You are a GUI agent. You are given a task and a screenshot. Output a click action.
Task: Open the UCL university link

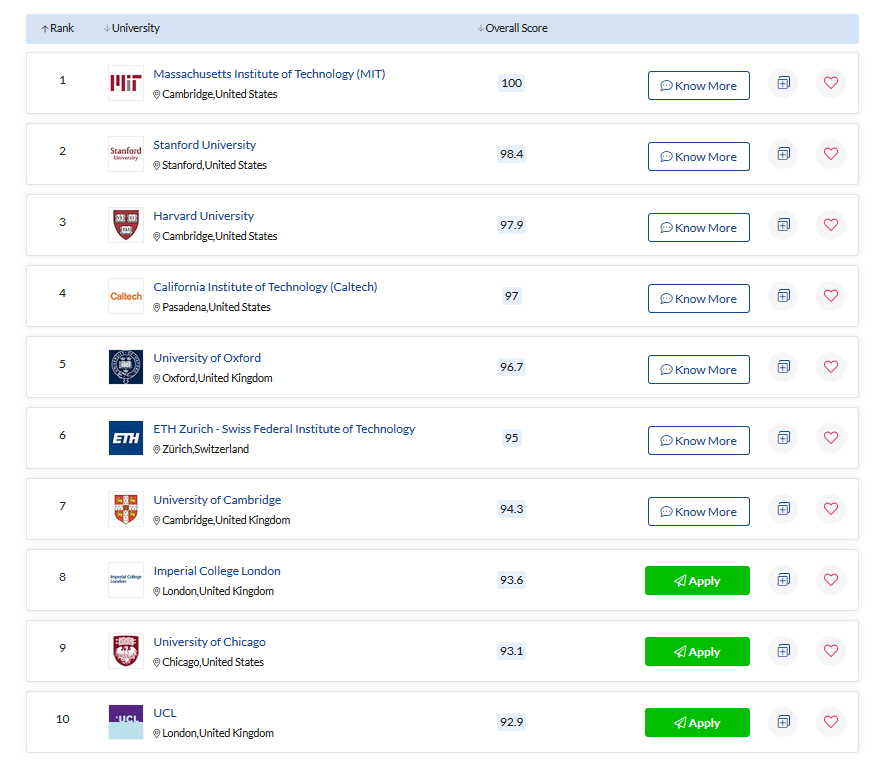(165, 713)
